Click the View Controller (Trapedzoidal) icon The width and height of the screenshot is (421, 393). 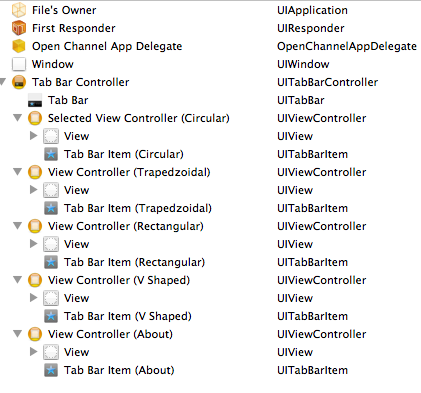tap(35, 172)
